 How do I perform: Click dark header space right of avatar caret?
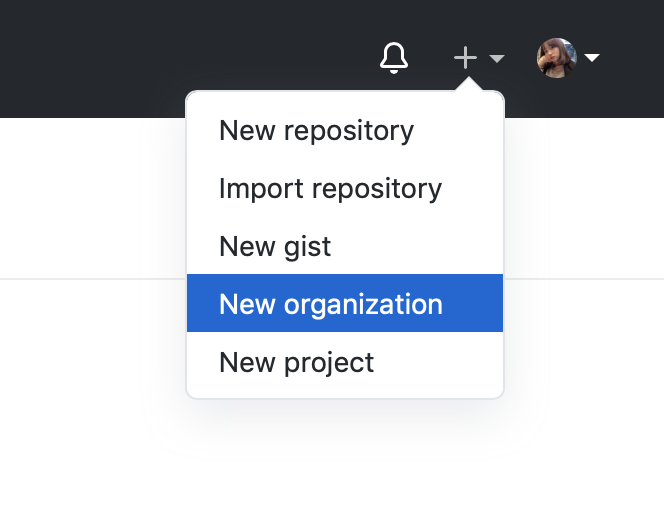(635, 58)
